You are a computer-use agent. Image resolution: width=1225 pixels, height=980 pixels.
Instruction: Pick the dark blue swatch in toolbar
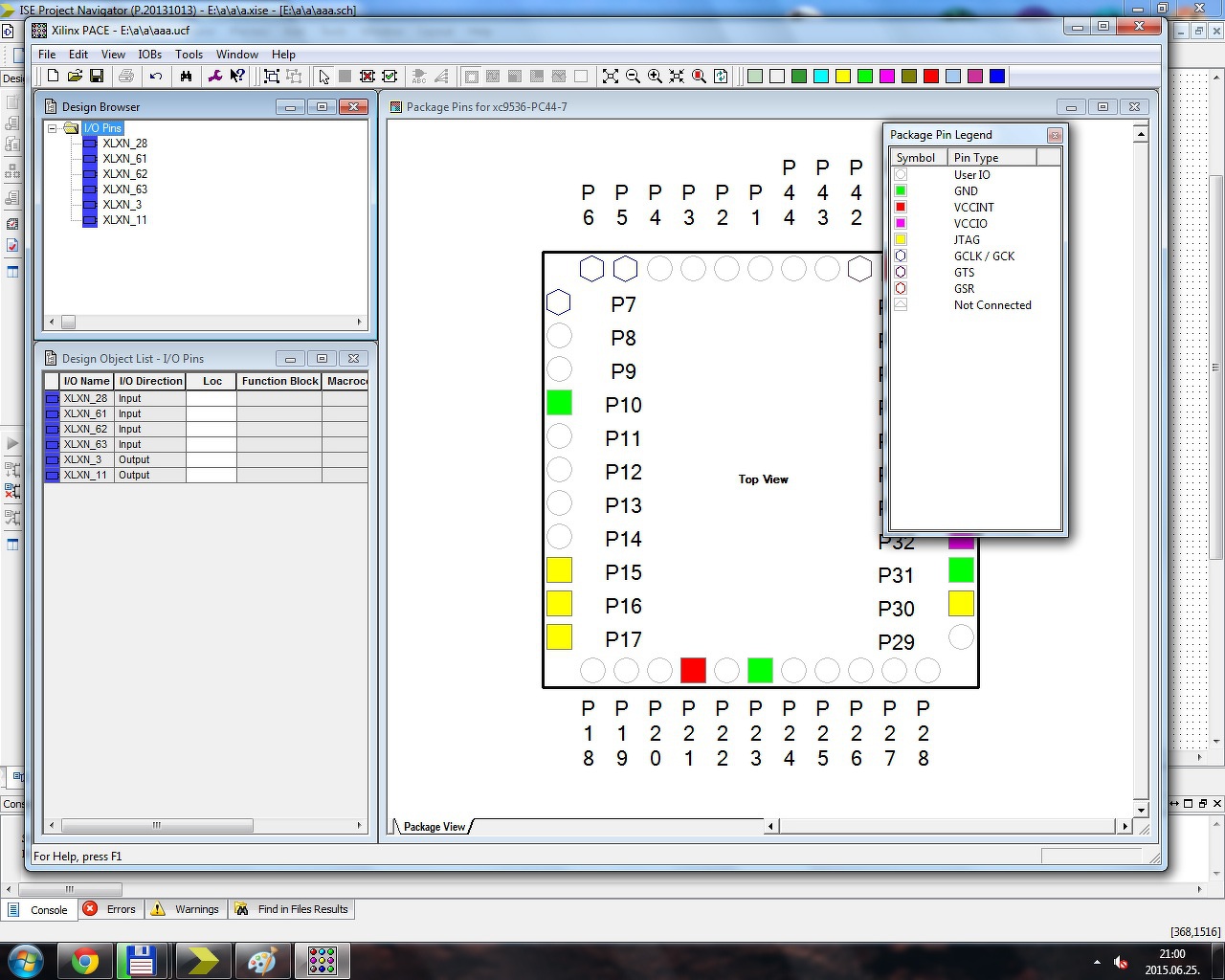[x=997, y=77]
